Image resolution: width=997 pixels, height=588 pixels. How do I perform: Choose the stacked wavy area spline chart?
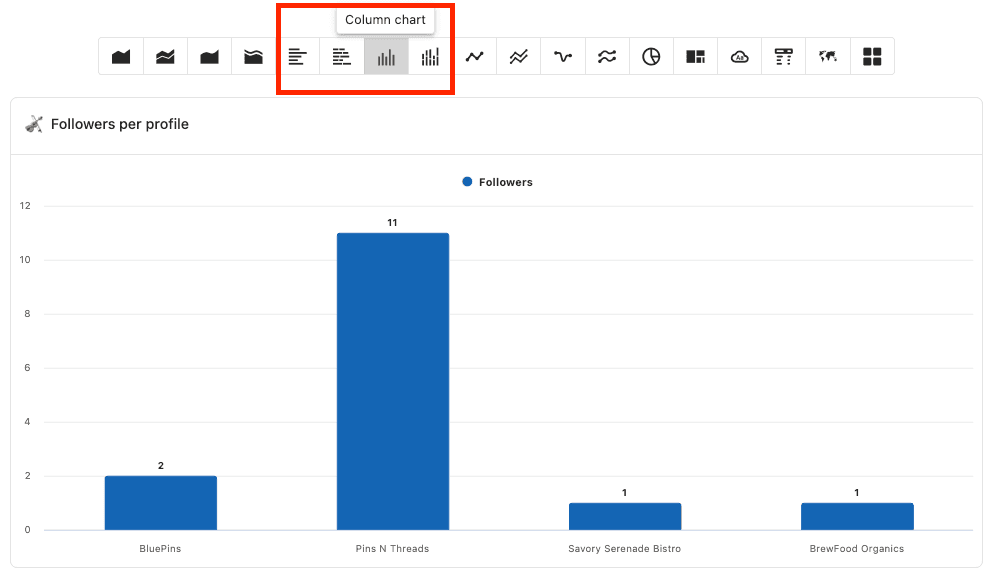[x=253, y=57]
